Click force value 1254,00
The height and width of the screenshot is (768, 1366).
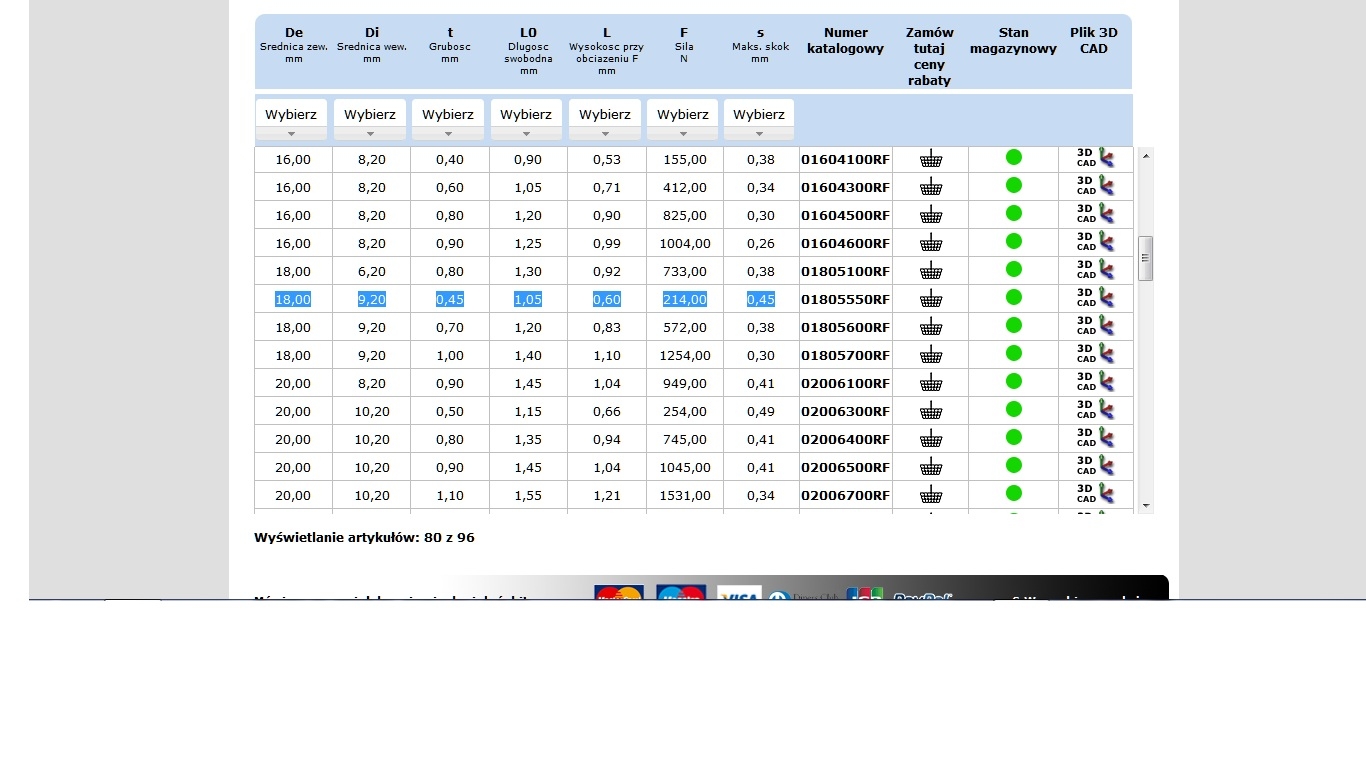685,355
